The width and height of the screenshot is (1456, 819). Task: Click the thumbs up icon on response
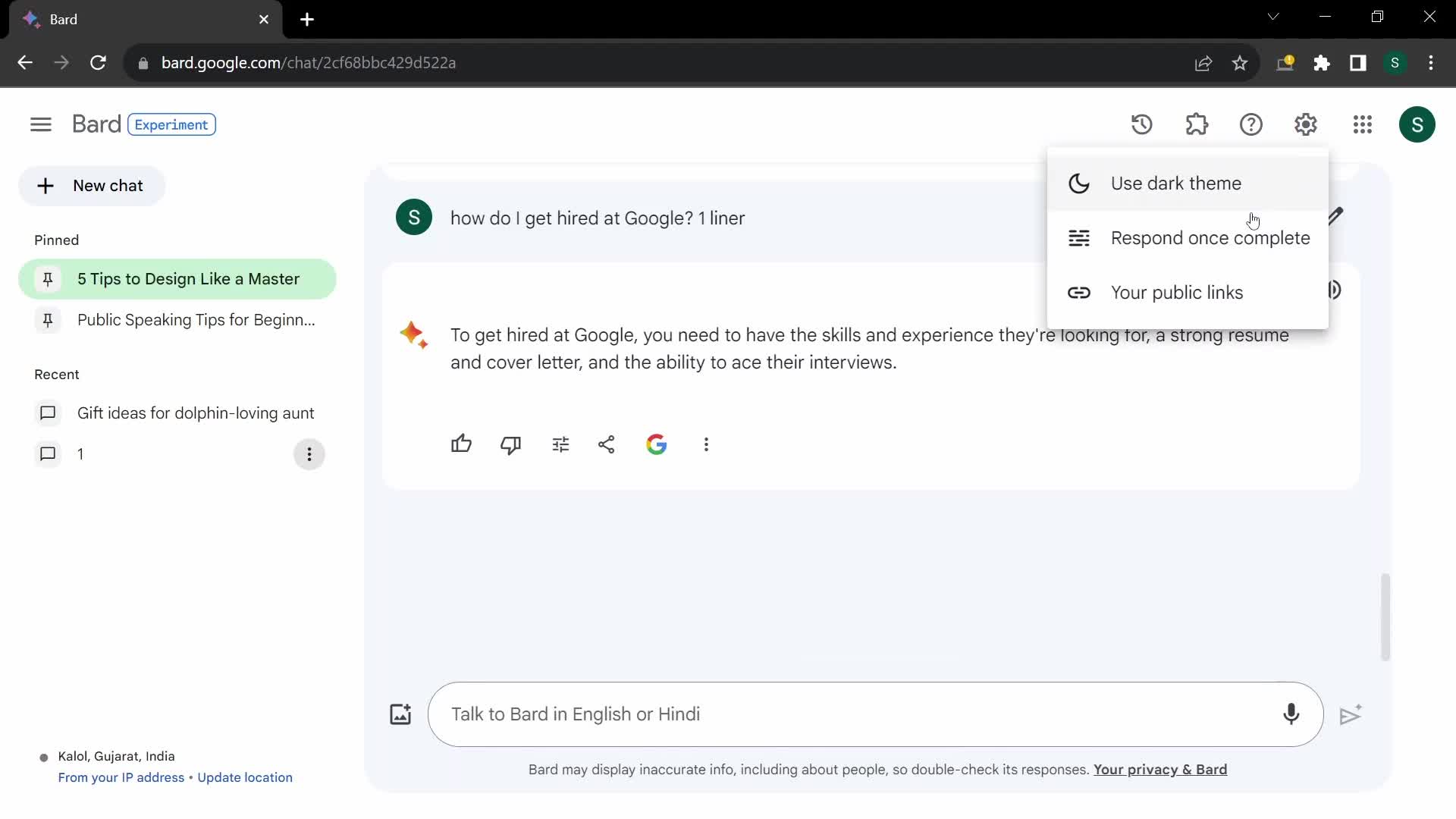461,444
